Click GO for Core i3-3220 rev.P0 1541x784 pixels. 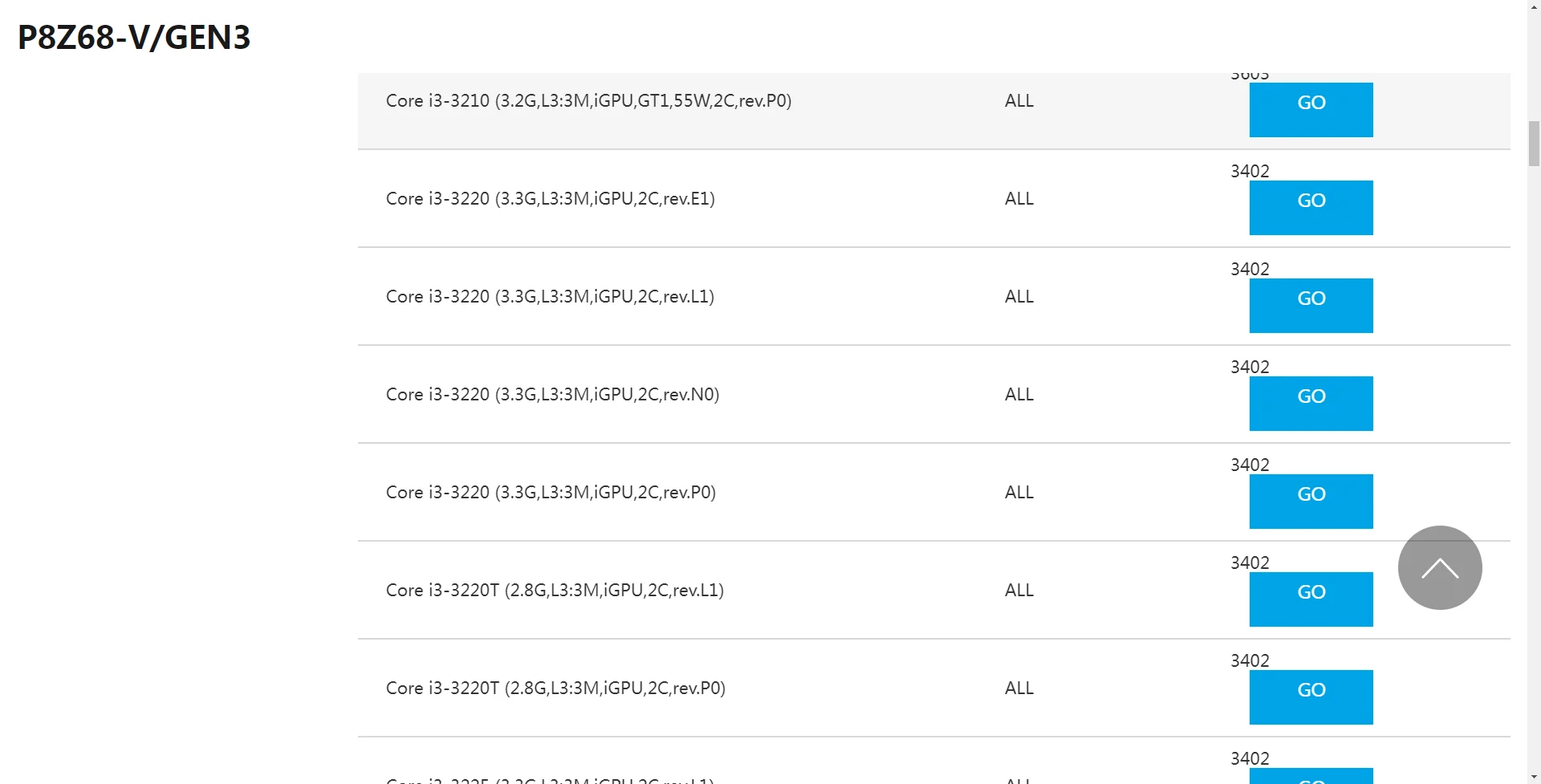[x=1311, y=502]
